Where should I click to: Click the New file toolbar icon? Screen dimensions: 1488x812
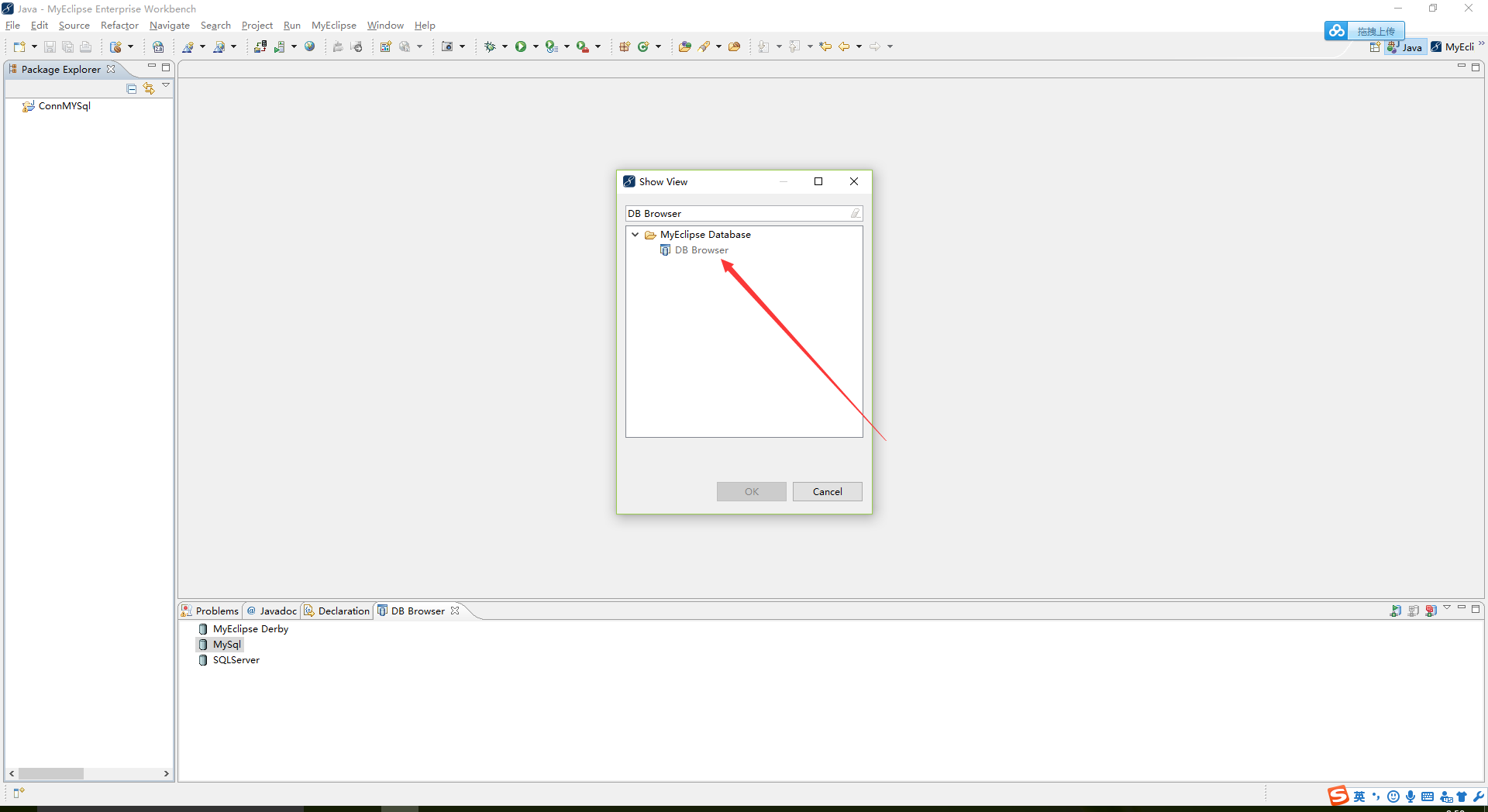point(19,46)
